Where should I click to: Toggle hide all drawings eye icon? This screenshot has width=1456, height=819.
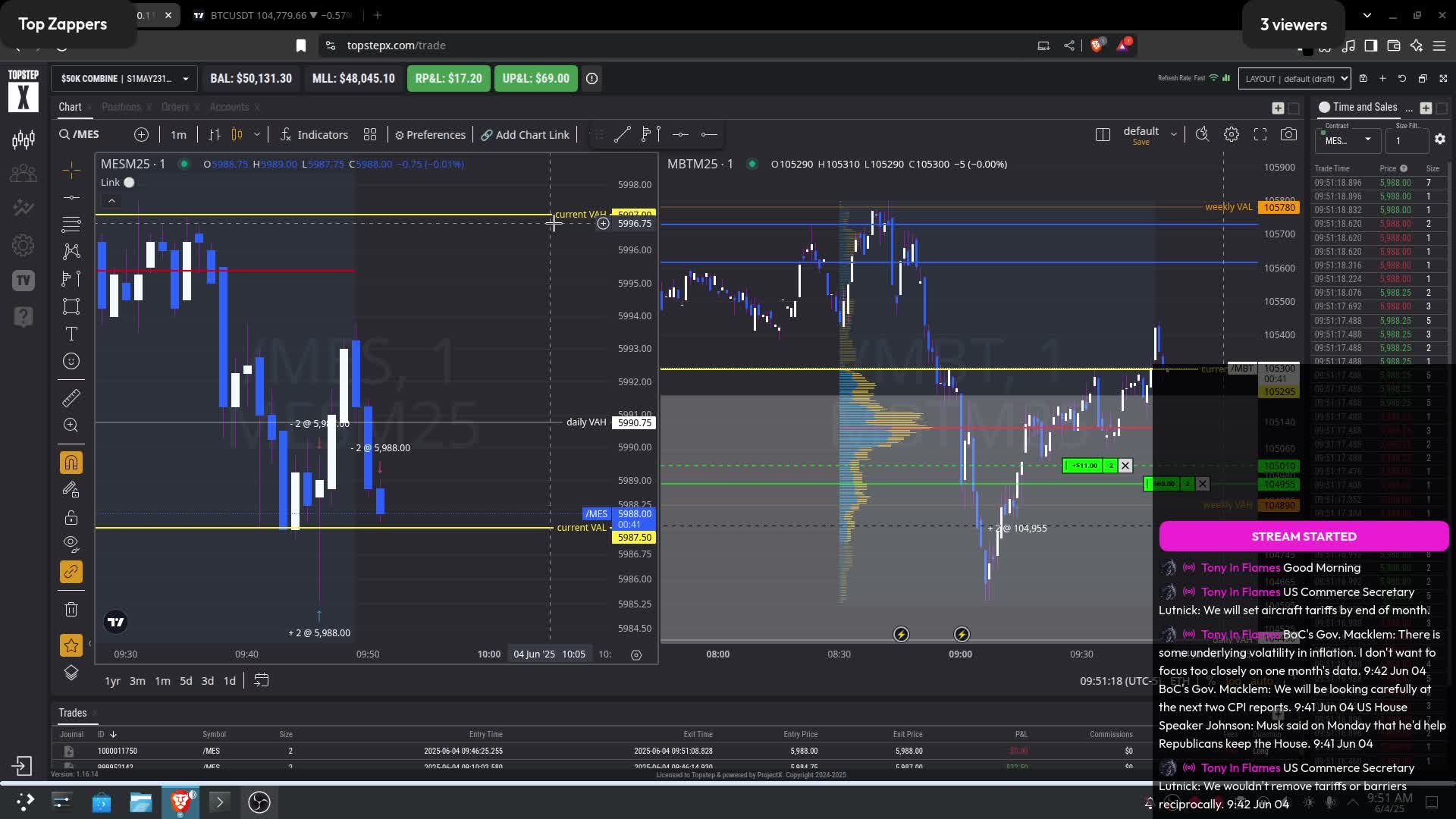click(71, 543)
